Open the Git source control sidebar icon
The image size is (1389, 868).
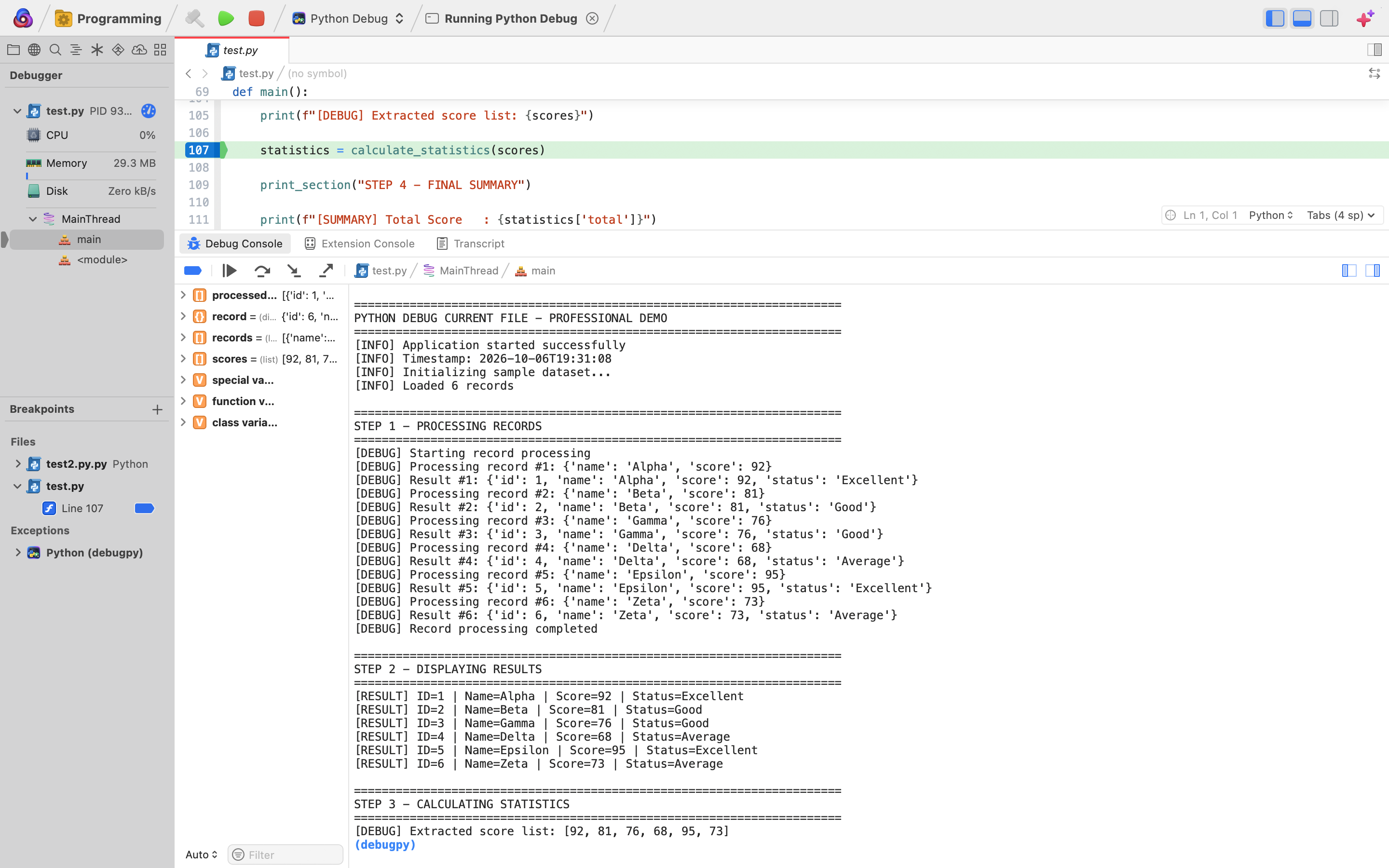tap(118, 50)
